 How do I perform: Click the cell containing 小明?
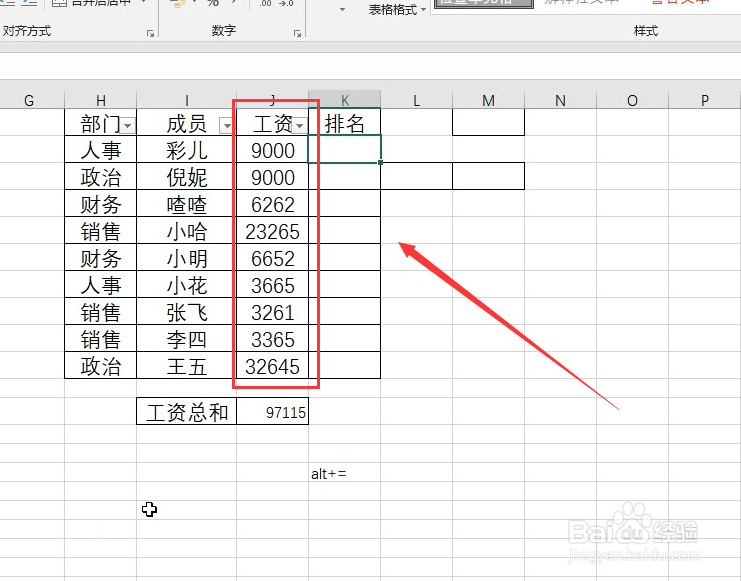[187, 258]
